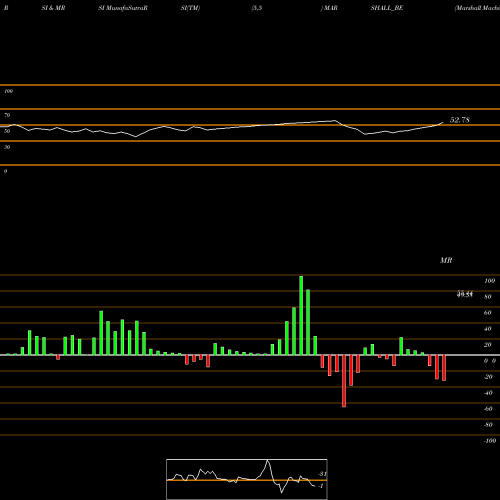Screen dimensions: 500x500
Task: Click the longest red histogram bar
Action: (344, 381)
